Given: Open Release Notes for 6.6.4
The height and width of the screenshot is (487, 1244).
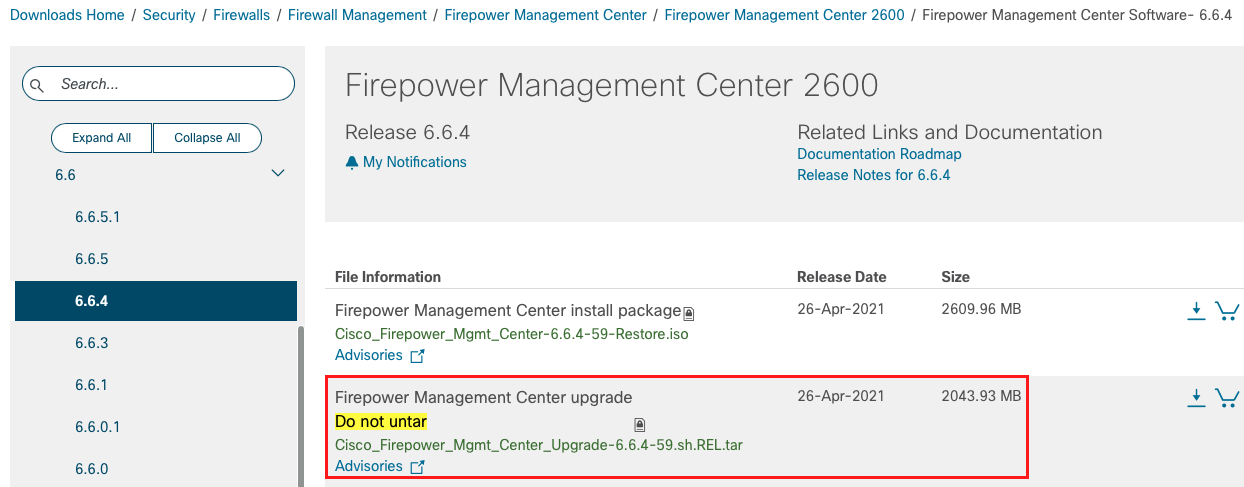Looking at the screenshot, I should [x=873, y=175].
